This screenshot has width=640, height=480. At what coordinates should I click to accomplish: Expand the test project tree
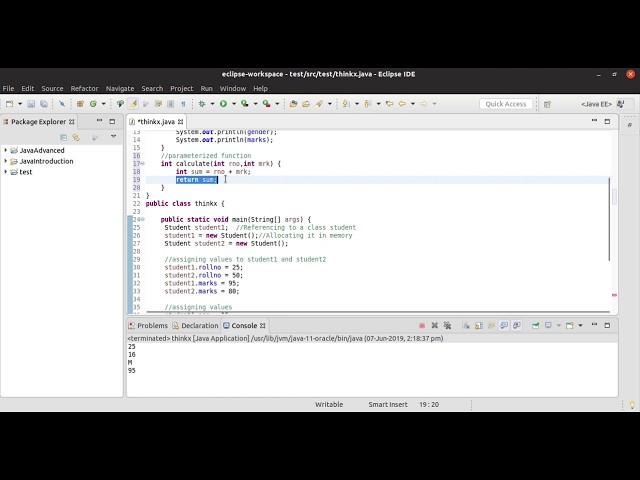coord(6,172)
